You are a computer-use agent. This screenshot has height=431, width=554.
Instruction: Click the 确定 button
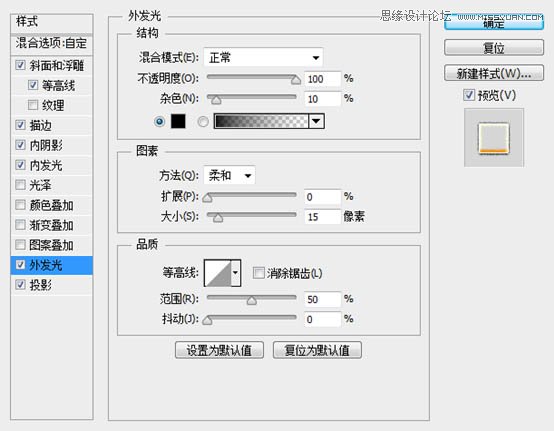(494, 23)
